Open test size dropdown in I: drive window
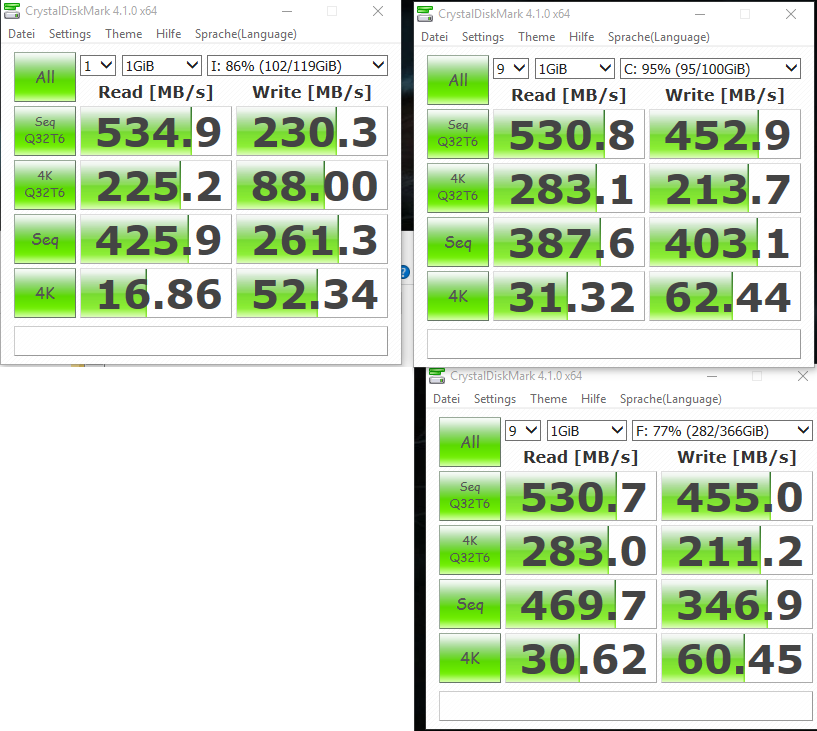 162,66
